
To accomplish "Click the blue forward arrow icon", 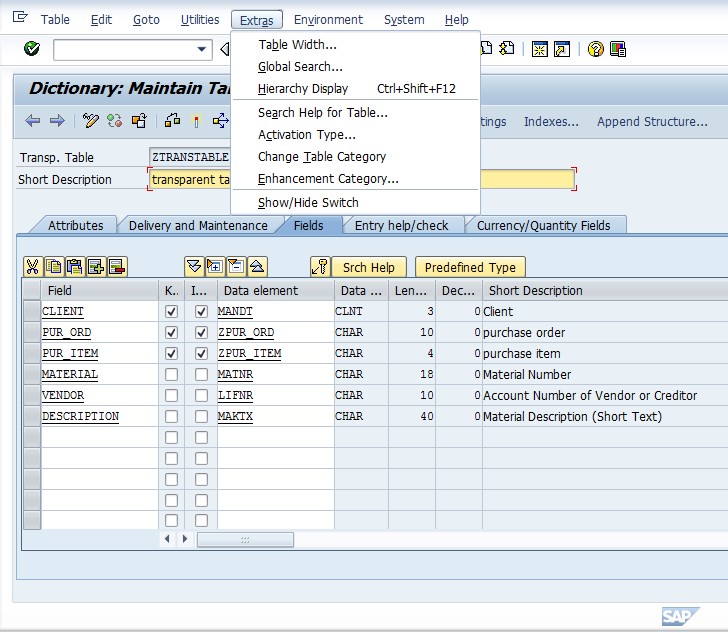I will [57, 121].
